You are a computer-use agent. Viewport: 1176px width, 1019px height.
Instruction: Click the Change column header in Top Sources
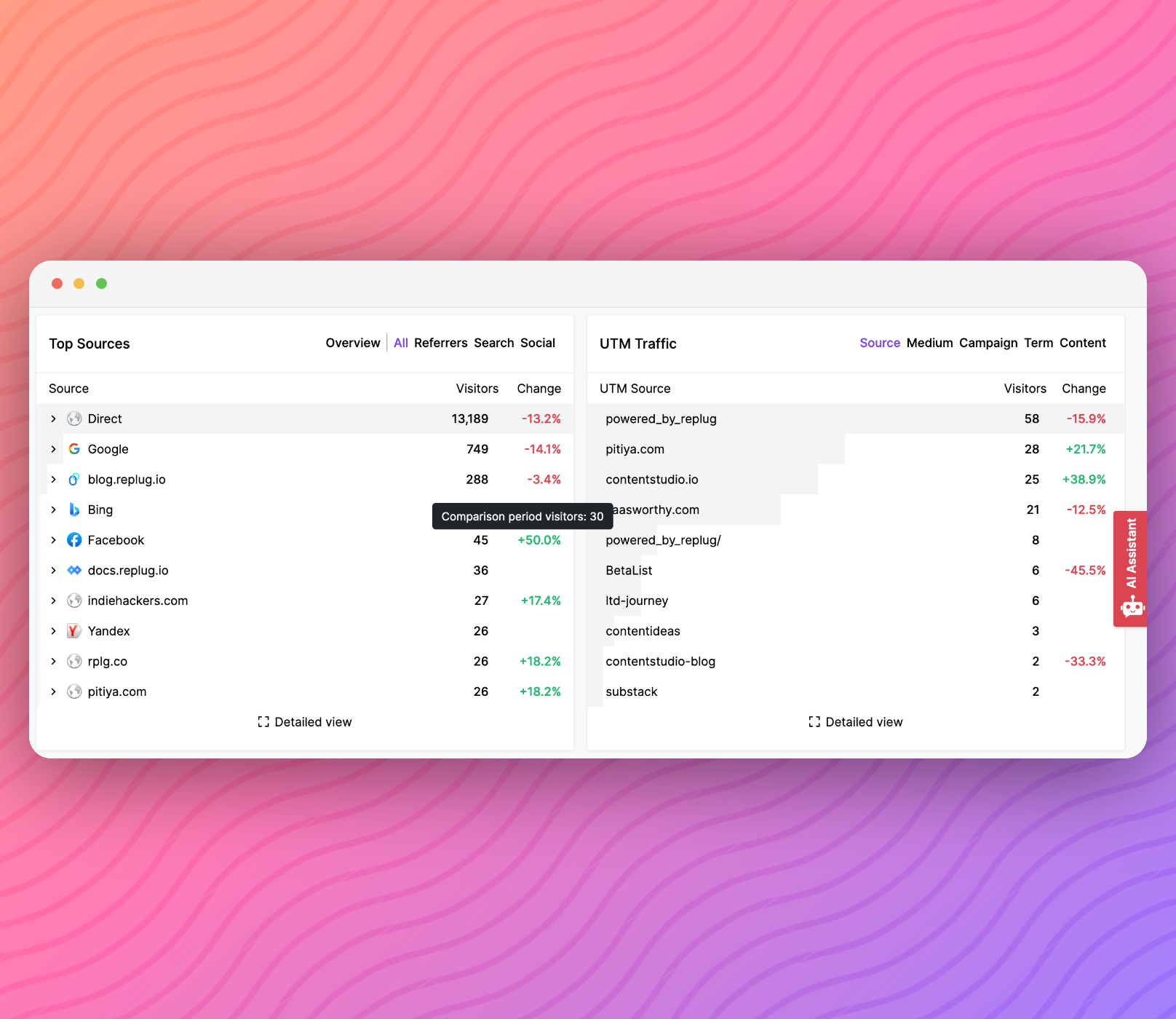point(539,389)
